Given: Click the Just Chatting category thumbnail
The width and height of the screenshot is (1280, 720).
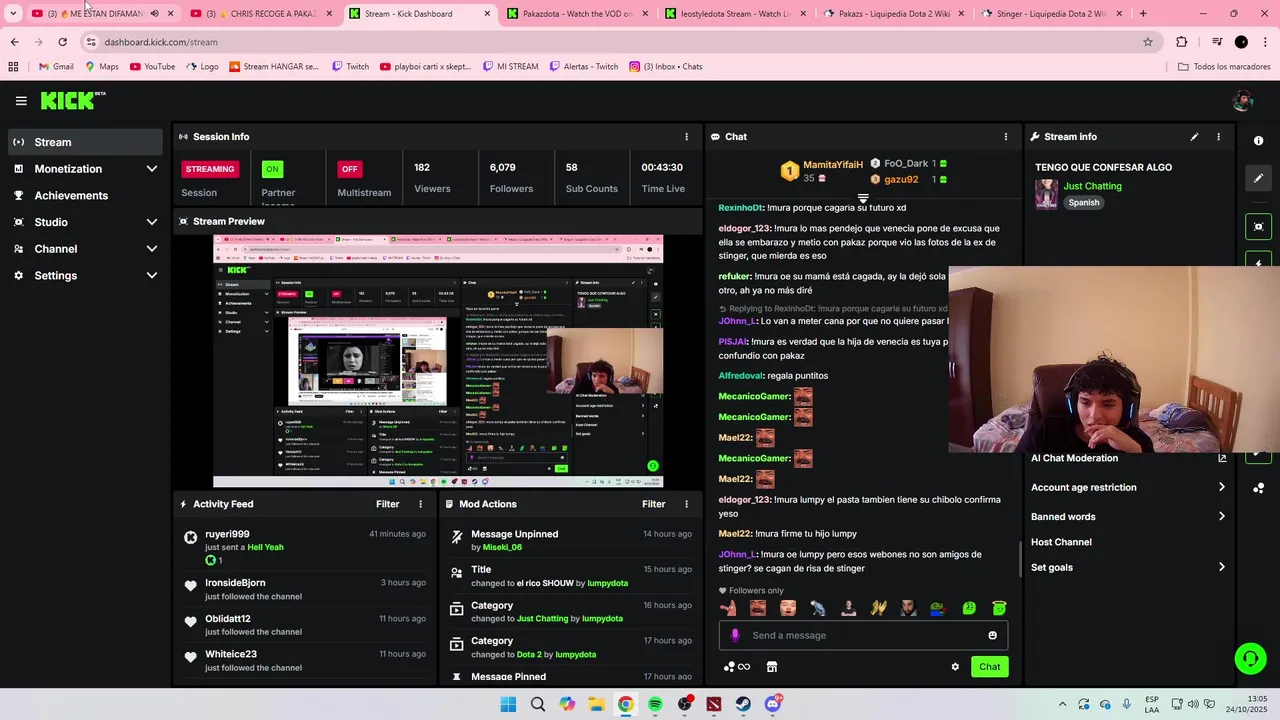Looking at the screenshot, I should click(x=1046, y=194).
